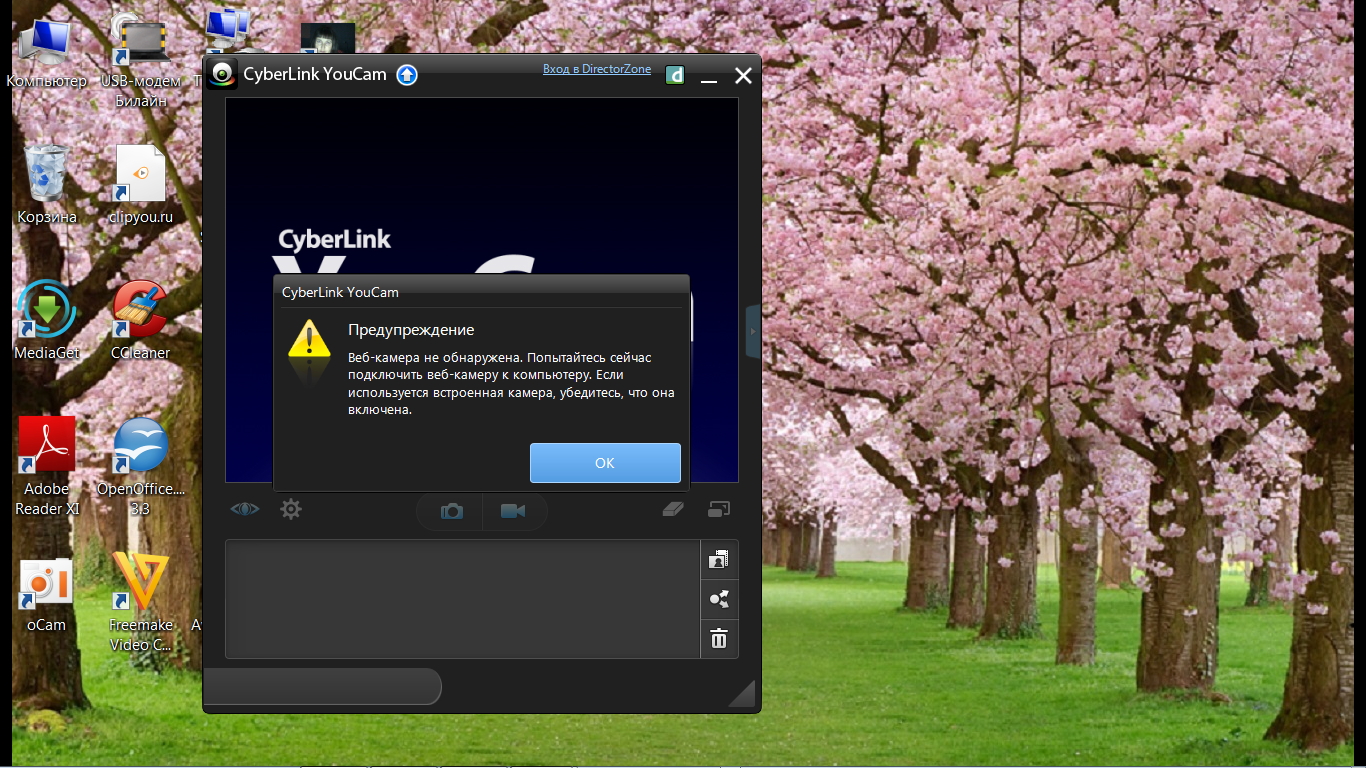Click the share icon beside the media tray
Viewport: 1366px width, 768px height.
point(719,599)
